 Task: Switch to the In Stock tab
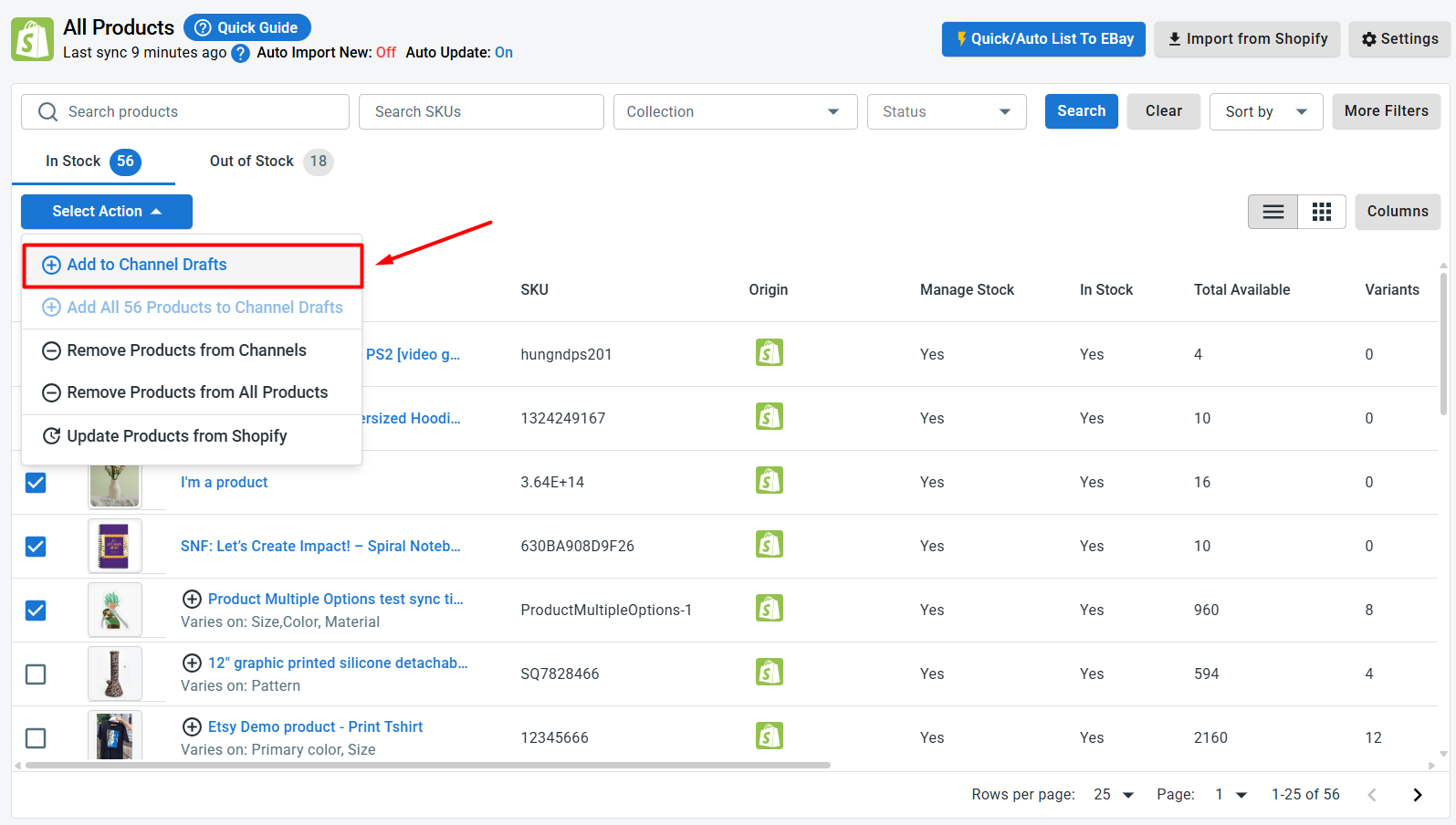coord(93,162)
